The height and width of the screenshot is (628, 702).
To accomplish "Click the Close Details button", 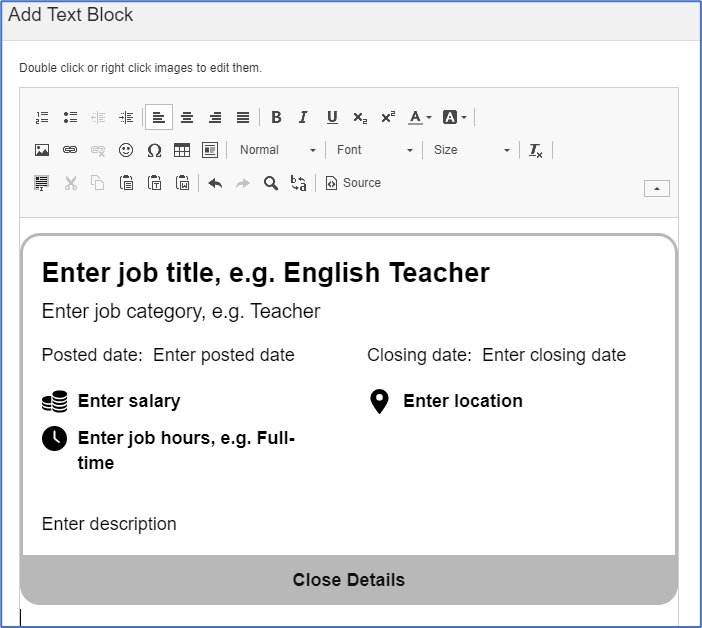I will click(x=349, y=580).
